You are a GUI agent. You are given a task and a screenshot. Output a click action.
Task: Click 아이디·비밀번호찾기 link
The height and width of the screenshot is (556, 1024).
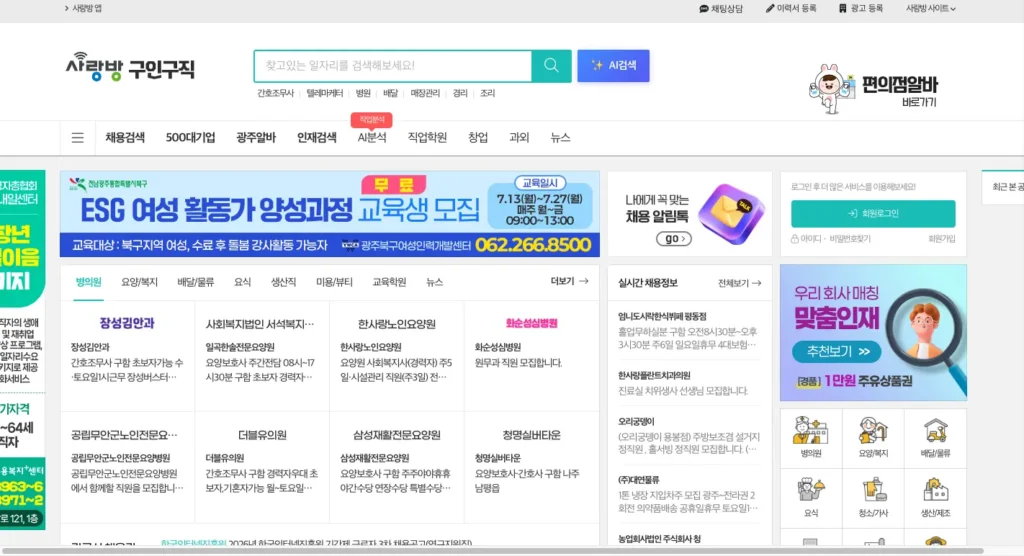(x=831, y=239)
